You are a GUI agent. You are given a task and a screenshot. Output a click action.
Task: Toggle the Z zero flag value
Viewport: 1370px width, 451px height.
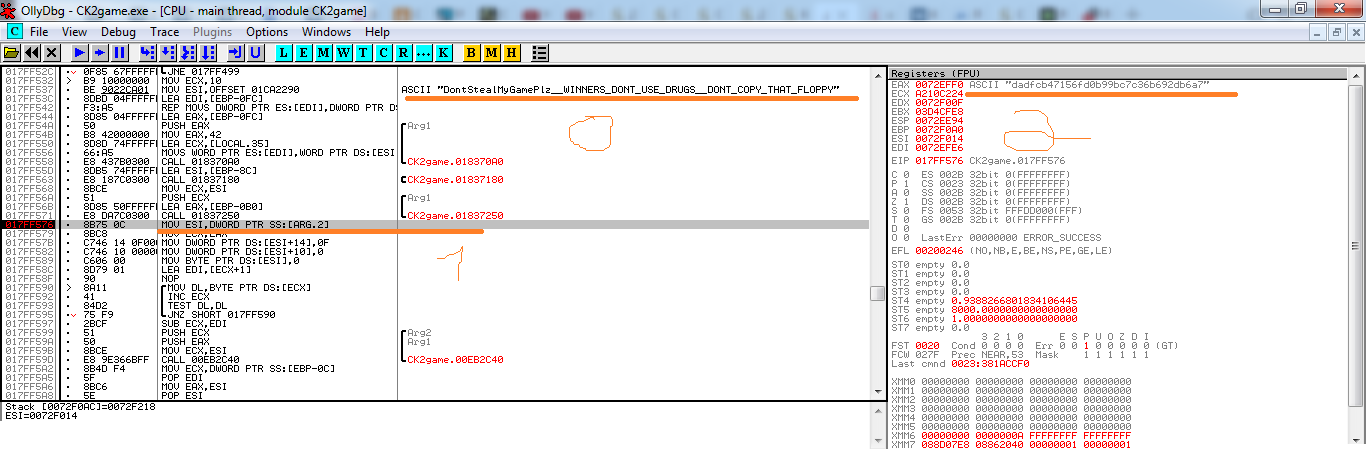[x=905, y=202]
